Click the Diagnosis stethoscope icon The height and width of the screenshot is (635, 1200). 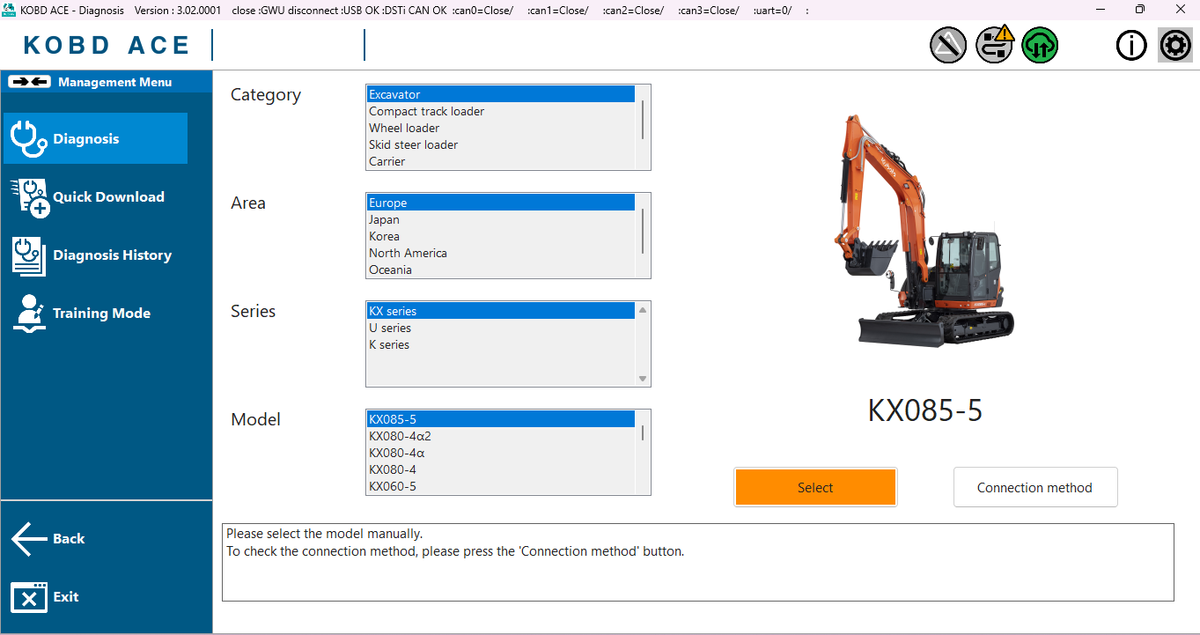28,139
